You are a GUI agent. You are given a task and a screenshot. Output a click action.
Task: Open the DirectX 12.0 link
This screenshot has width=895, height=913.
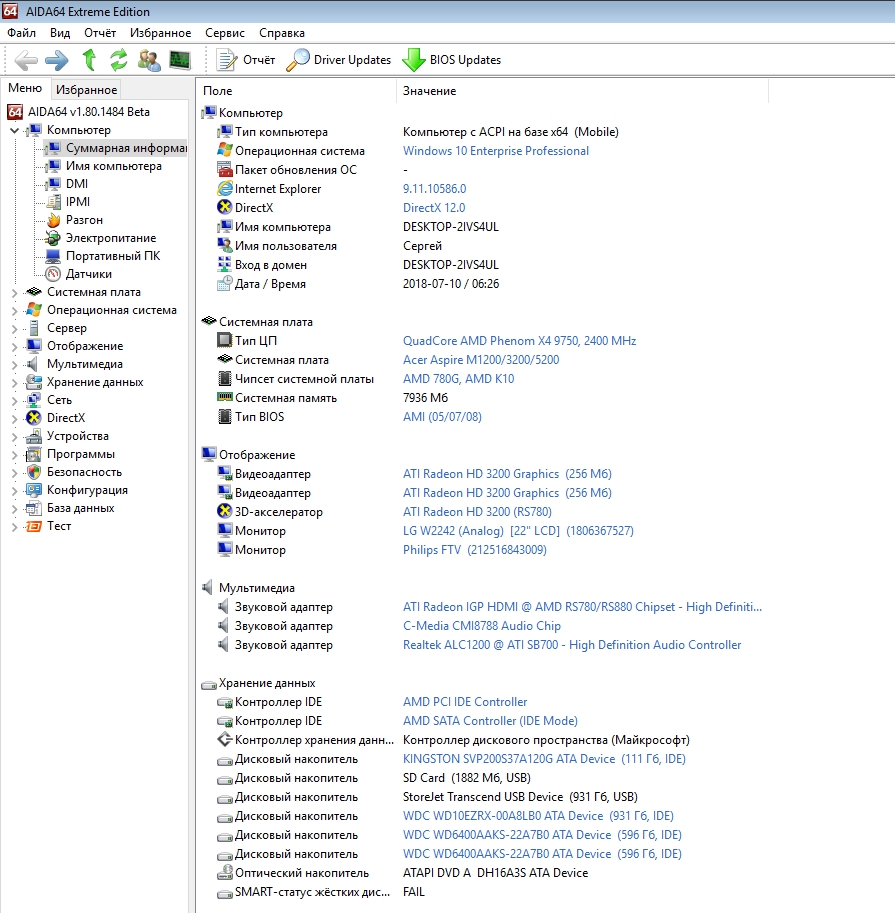[434, 208]
